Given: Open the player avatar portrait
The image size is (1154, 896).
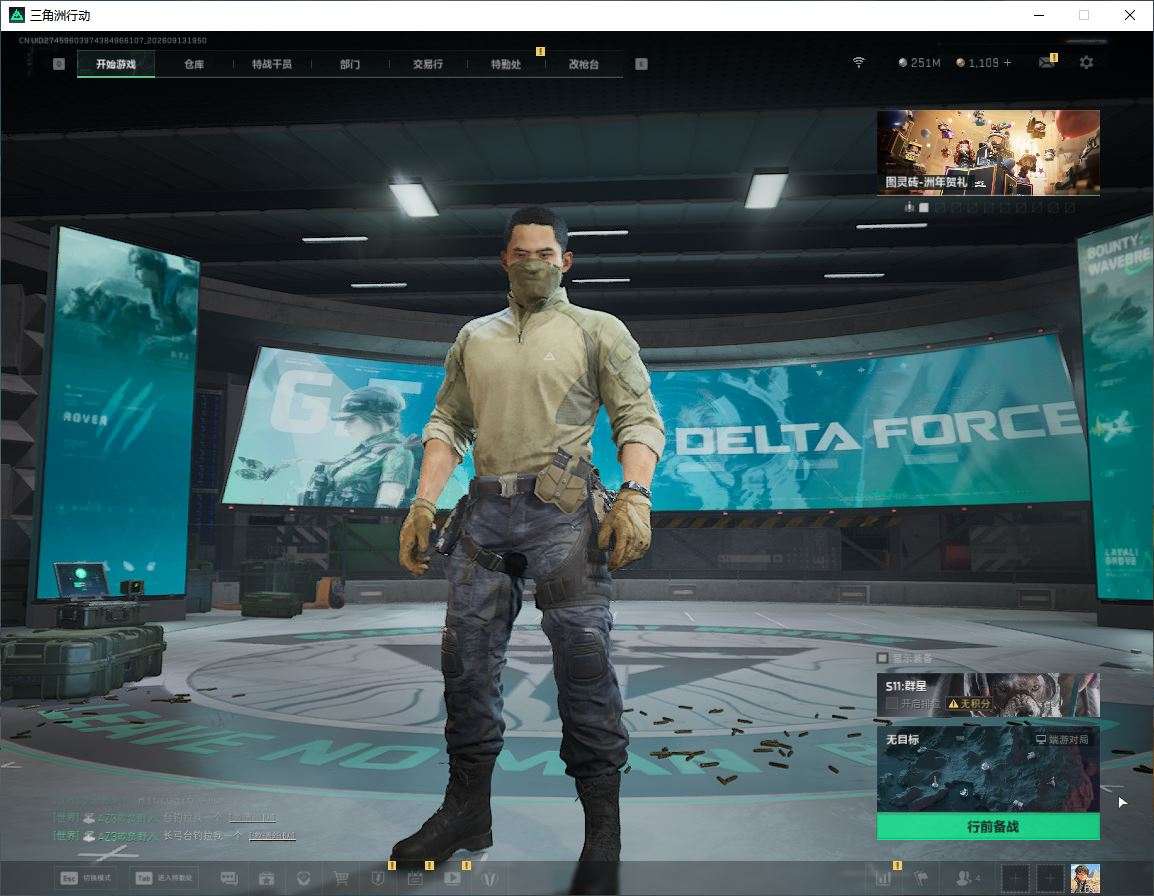Looking at the screenshot, I should coord(1085,878).
